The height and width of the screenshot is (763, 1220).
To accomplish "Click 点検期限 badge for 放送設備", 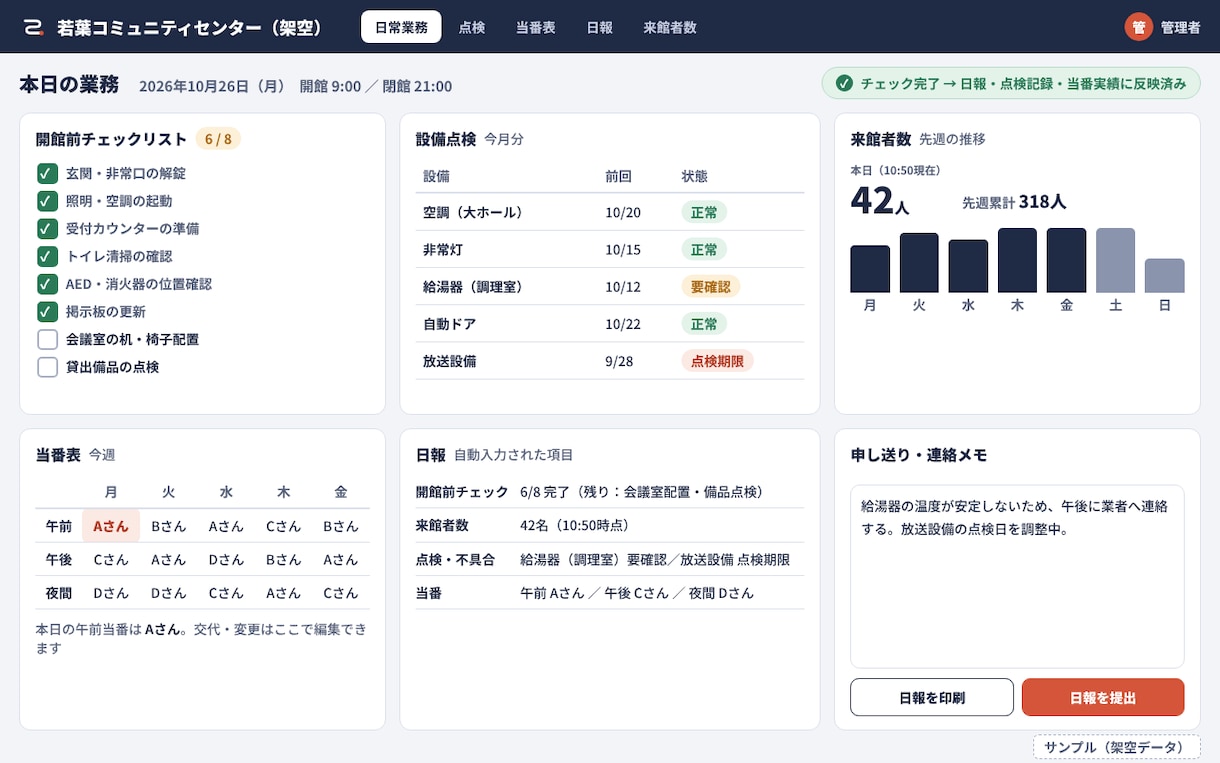I will click(x=717, y=361).
